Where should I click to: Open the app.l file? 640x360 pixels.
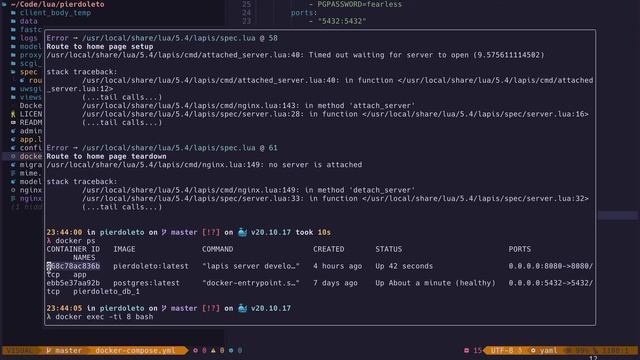tap(31, 140)
